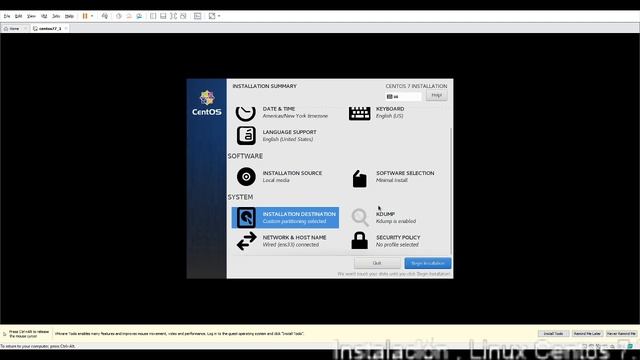Open the Help menu in VMware
The height and width of the screenshot is (360, 640).
[x=69, y=16]
